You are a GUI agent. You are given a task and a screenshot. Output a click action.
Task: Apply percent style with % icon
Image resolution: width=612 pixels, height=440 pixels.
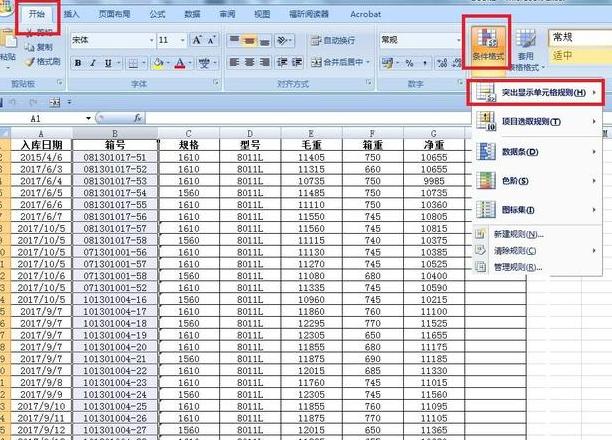(409, 62)
